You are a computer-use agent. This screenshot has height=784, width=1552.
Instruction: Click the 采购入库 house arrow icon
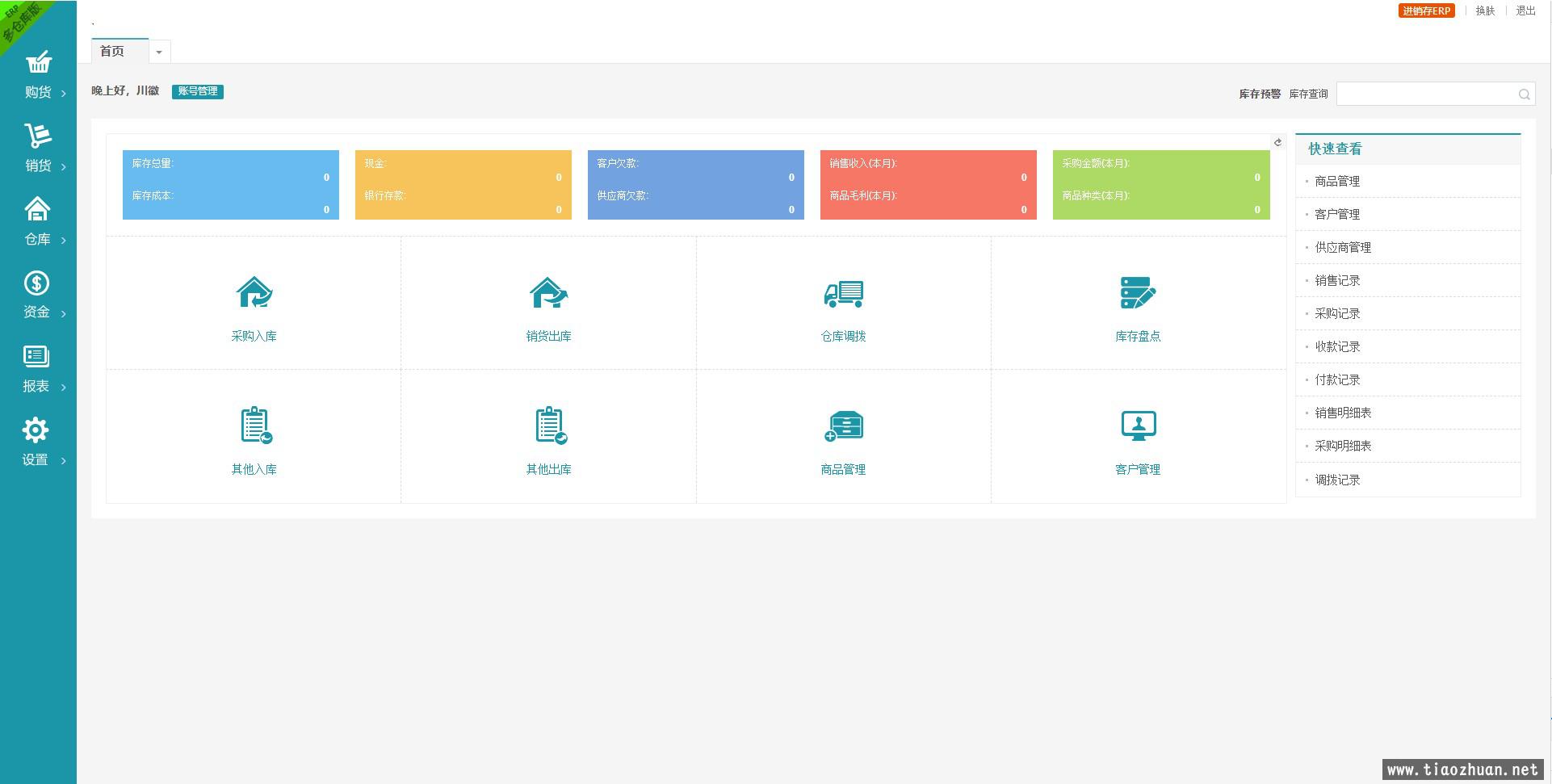pos(254,292)
